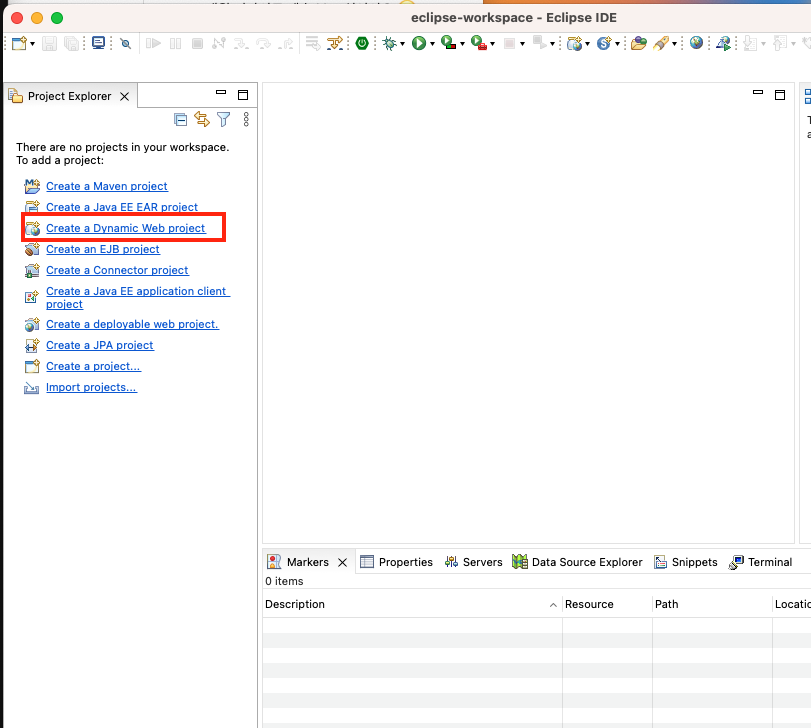Click Create a Maven project link
This screenshot has height=728, width=811.
107,186
